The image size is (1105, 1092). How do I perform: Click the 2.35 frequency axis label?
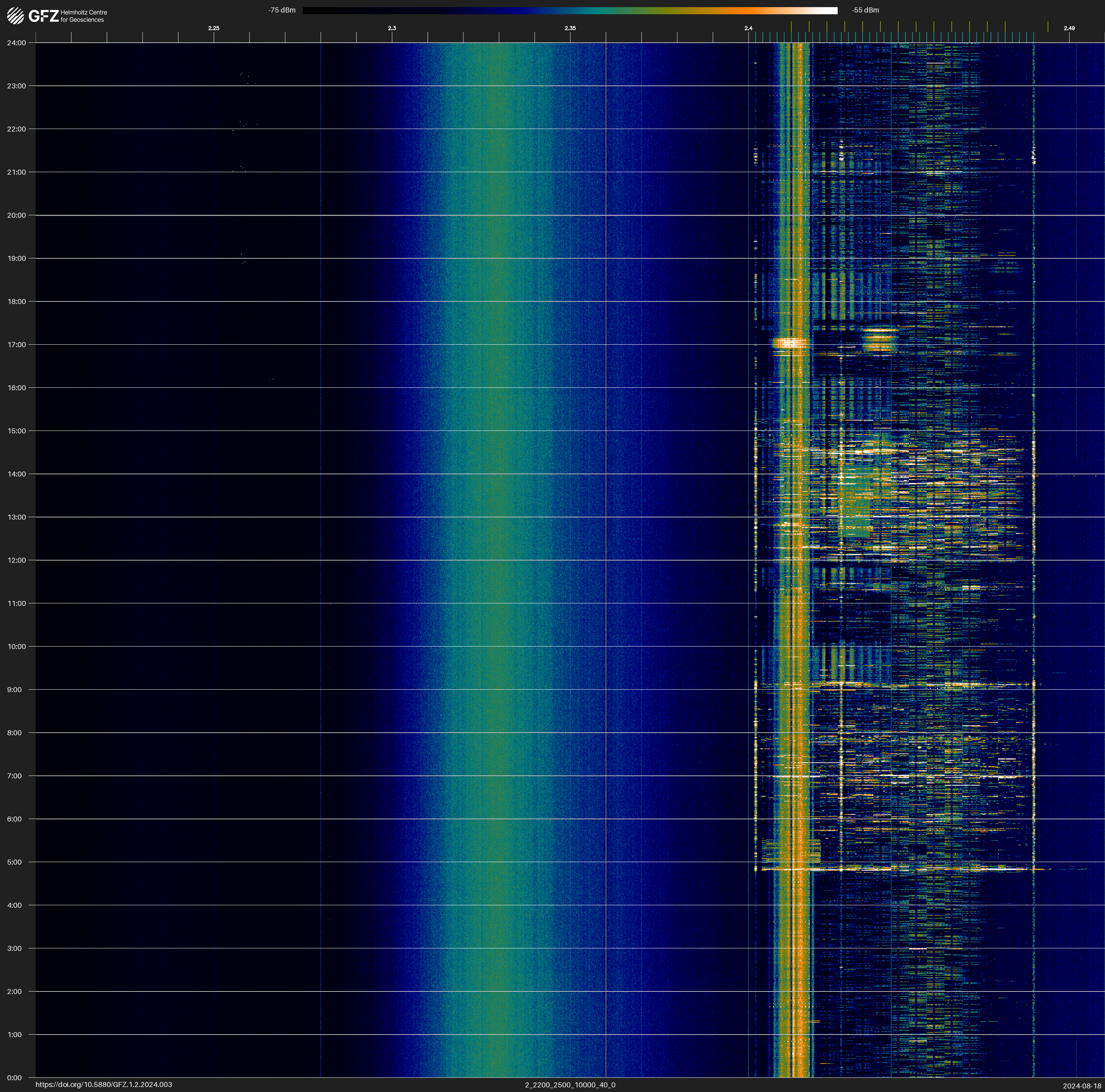(x=570, y=28)
